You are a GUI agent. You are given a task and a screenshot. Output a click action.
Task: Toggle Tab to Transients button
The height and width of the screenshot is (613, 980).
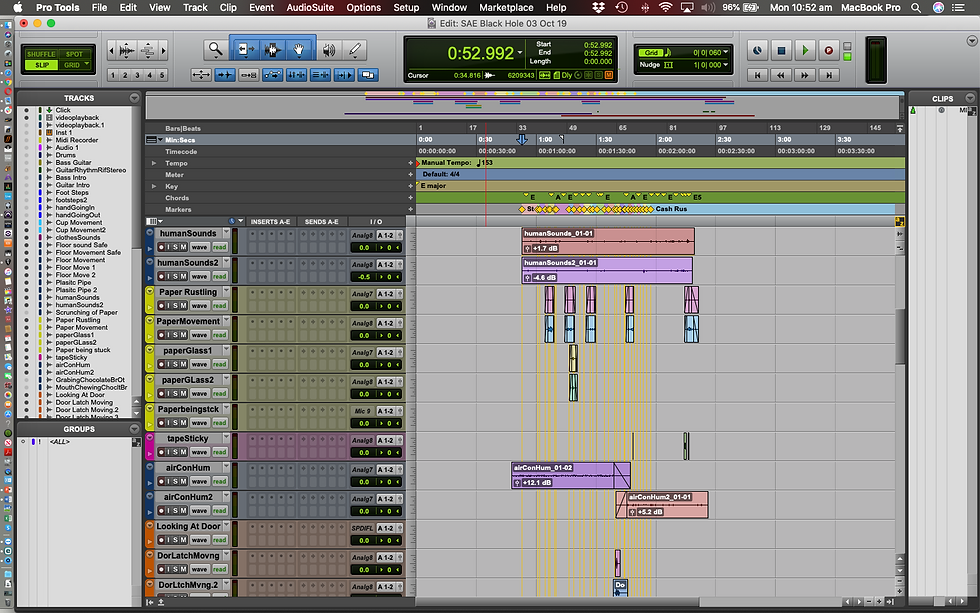(x=224, y=75)
